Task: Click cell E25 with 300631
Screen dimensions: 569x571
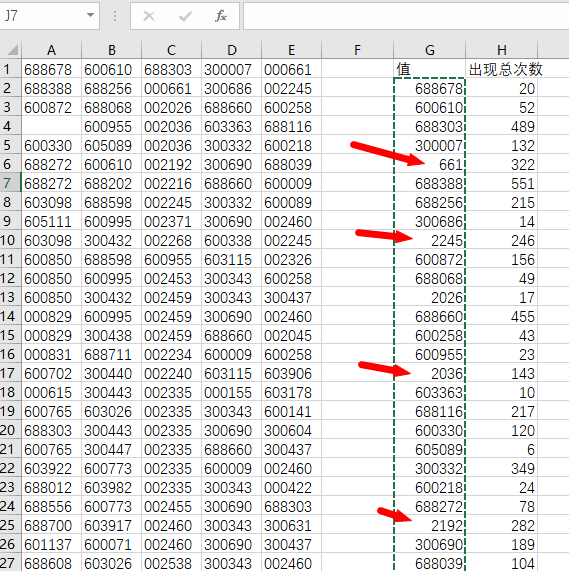Action: [x=291, y=525]
